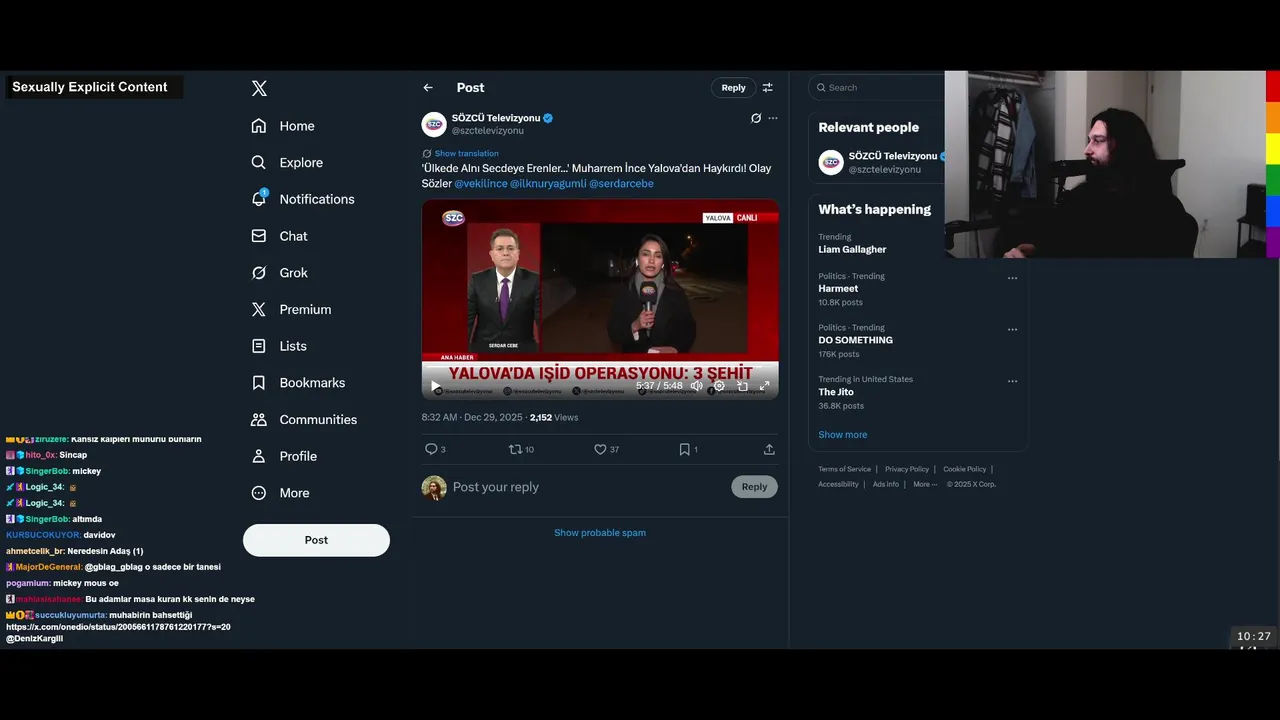Click Show probable spam
1280x720 pixels.
tap(600, 533)
